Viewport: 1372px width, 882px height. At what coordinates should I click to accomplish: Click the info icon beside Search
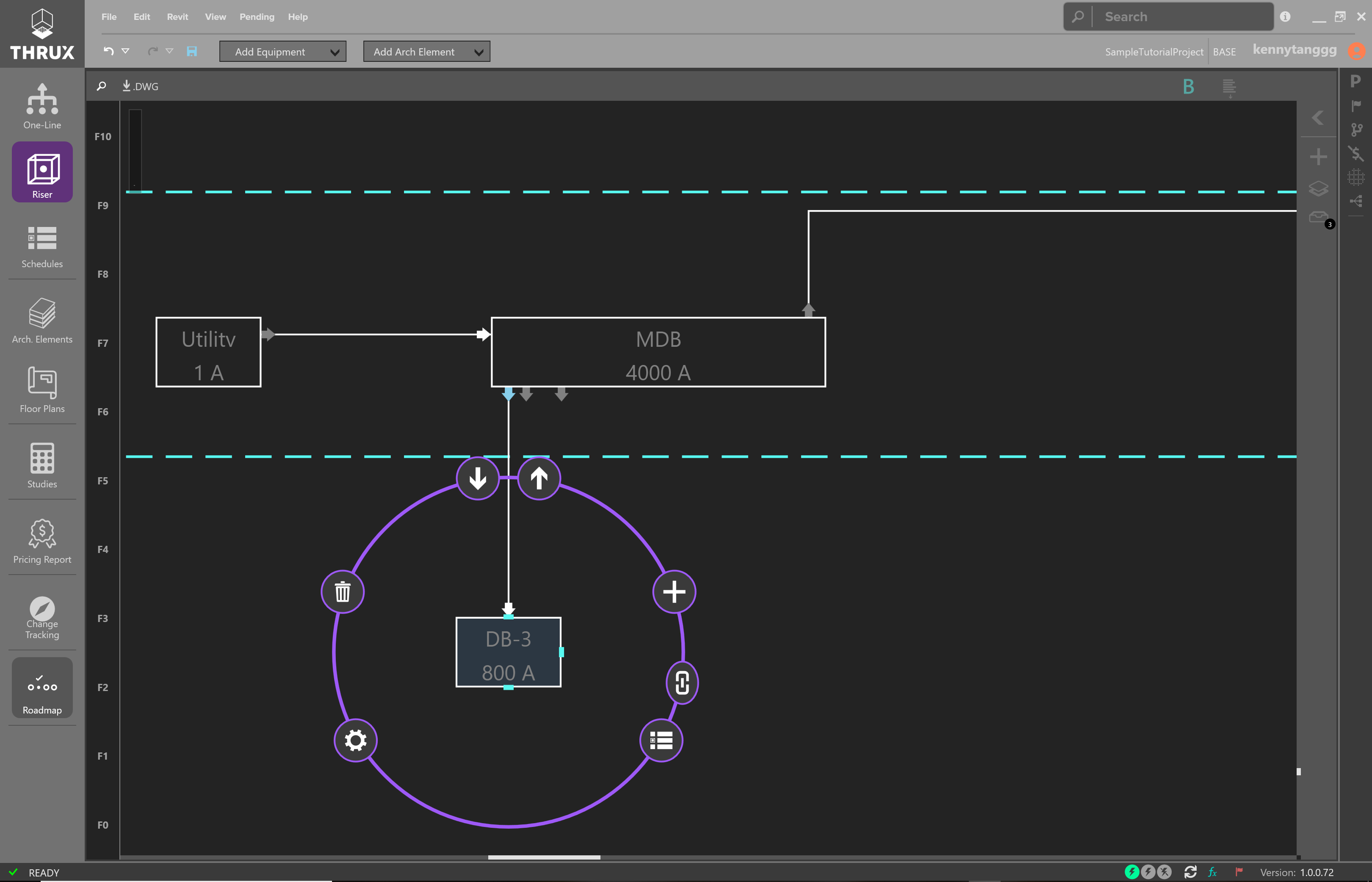click(1285, 17)
